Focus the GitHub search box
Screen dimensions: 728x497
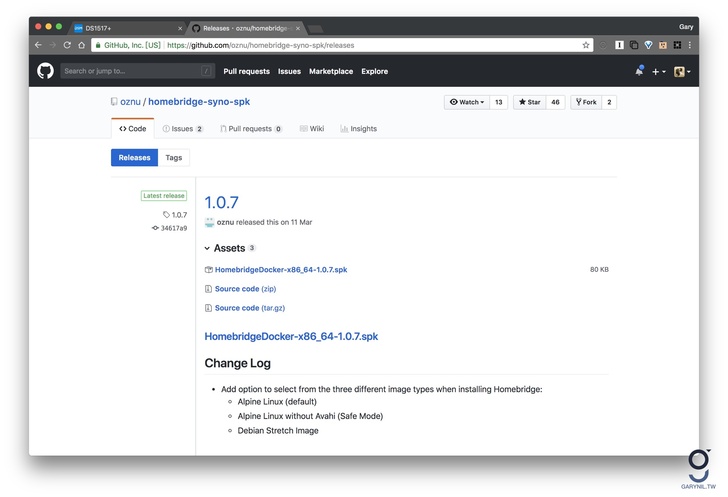tap(137, 71)
